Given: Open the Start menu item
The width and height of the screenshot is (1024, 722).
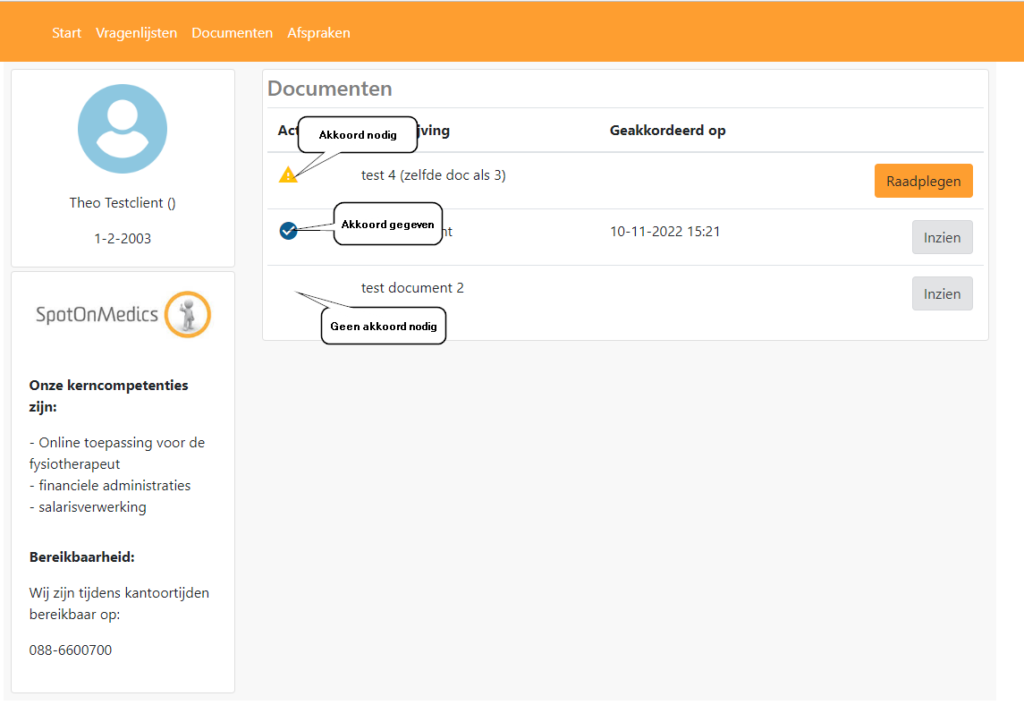Looking at the screenshot, I should (x=66, y=33).
